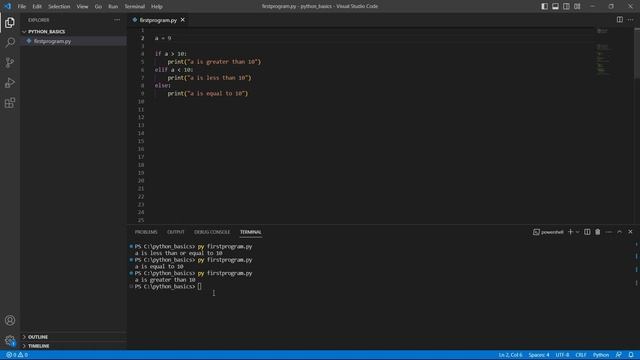
Task: Open the Terminal menu
Action: click(135, 7)
